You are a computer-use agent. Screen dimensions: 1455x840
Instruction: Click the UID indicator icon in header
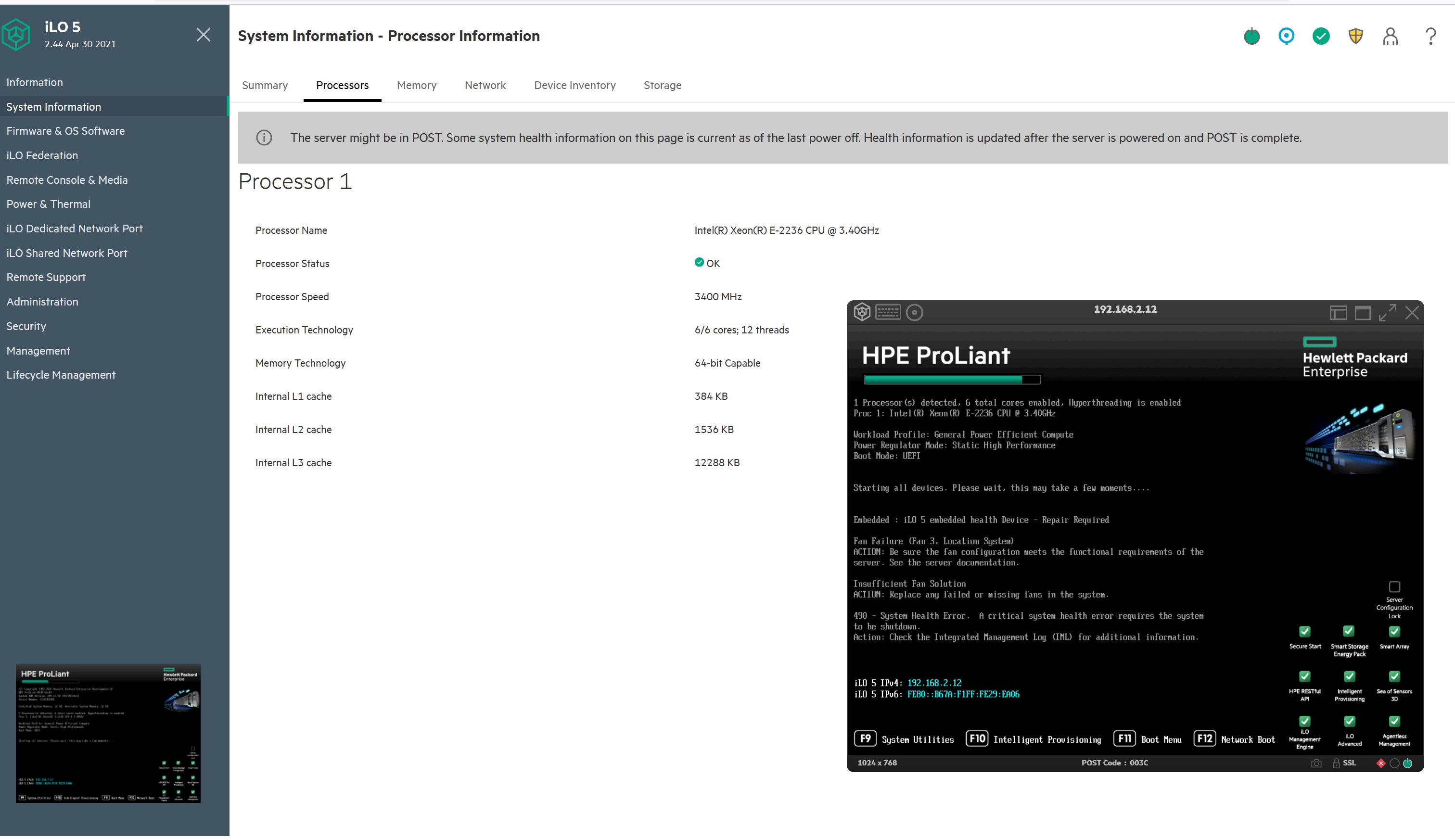(x=1286, y=37)
